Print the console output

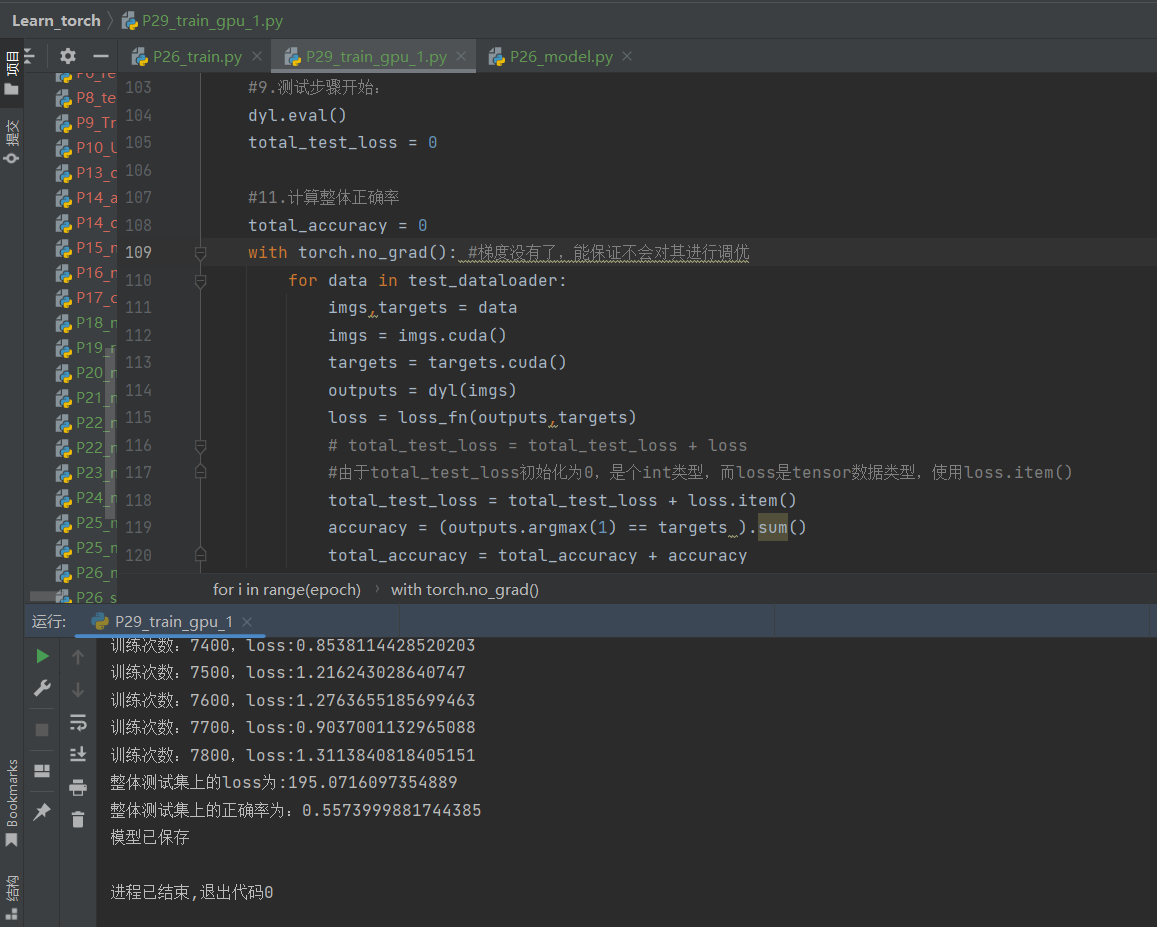coord(78,788)
